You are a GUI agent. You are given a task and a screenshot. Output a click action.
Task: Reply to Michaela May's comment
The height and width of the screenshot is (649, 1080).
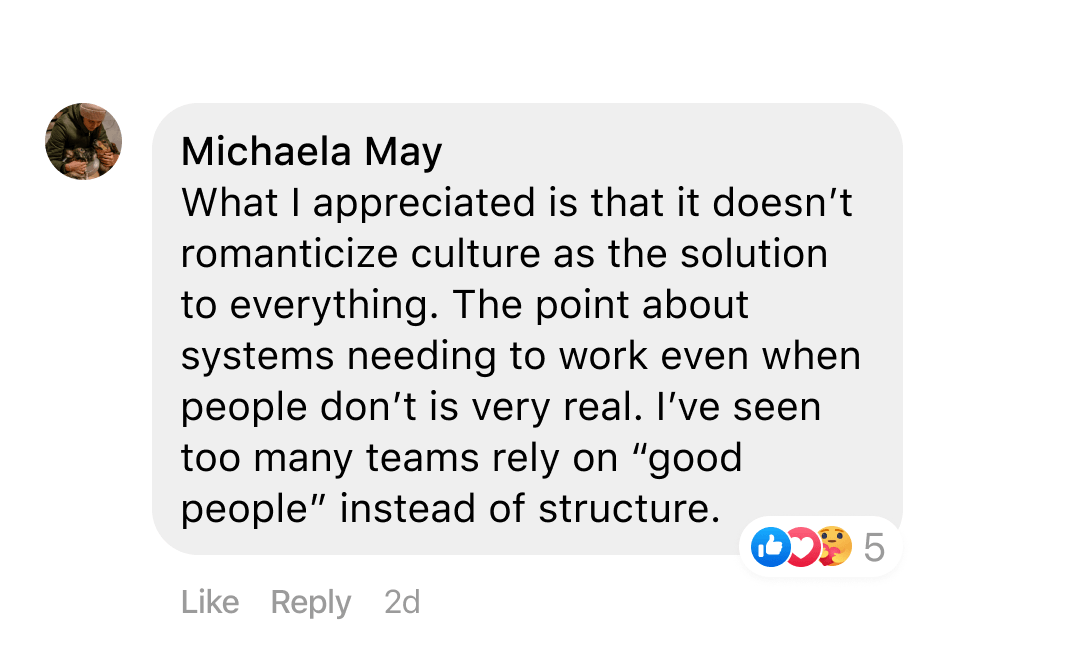pyautogui.click(x=311, y=602)
